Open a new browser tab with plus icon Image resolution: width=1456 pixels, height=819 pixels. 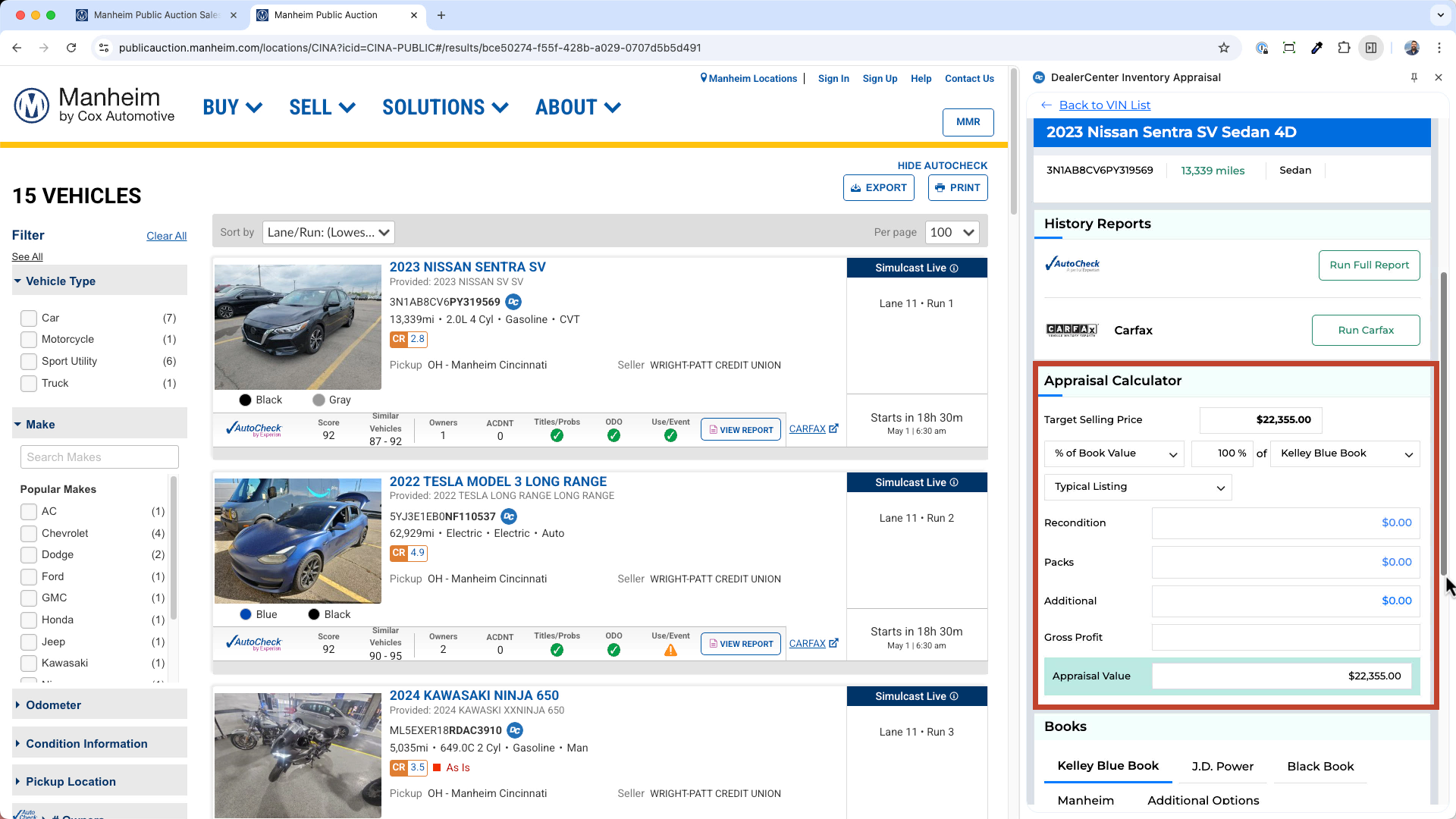coord(441,15)
